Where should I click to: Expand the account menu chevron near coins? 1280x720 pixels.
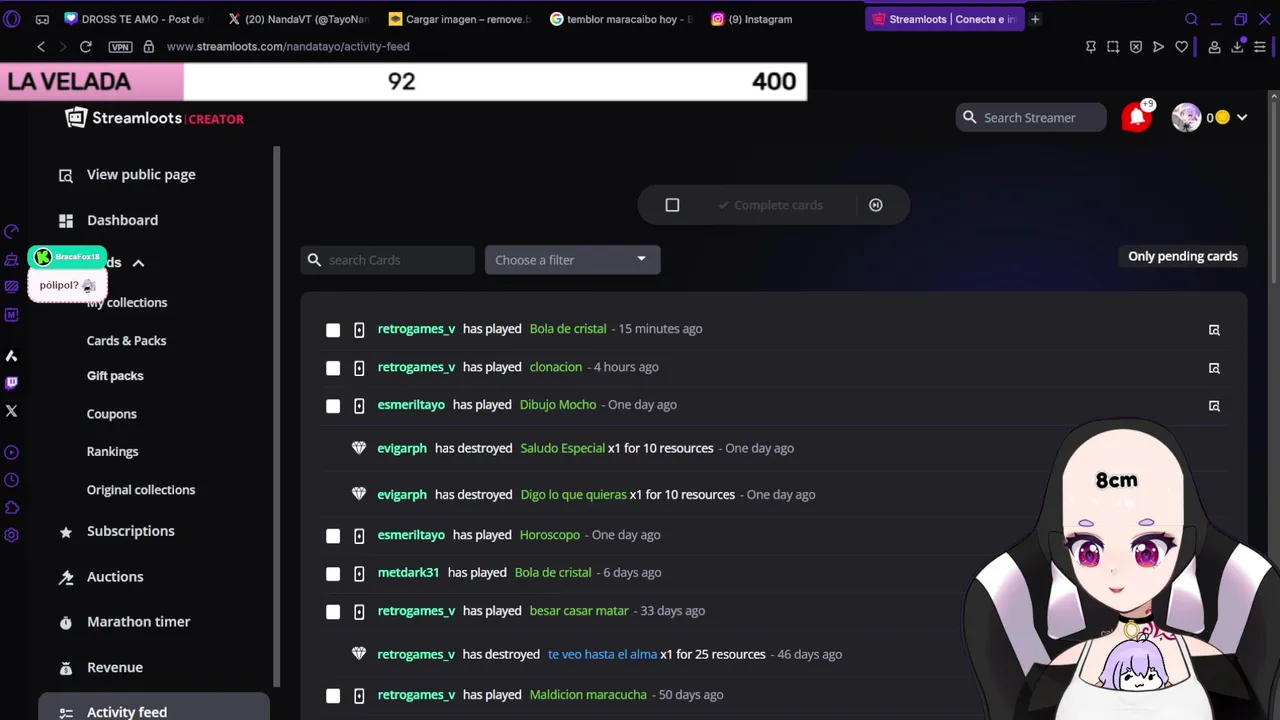coord(1242,117)
